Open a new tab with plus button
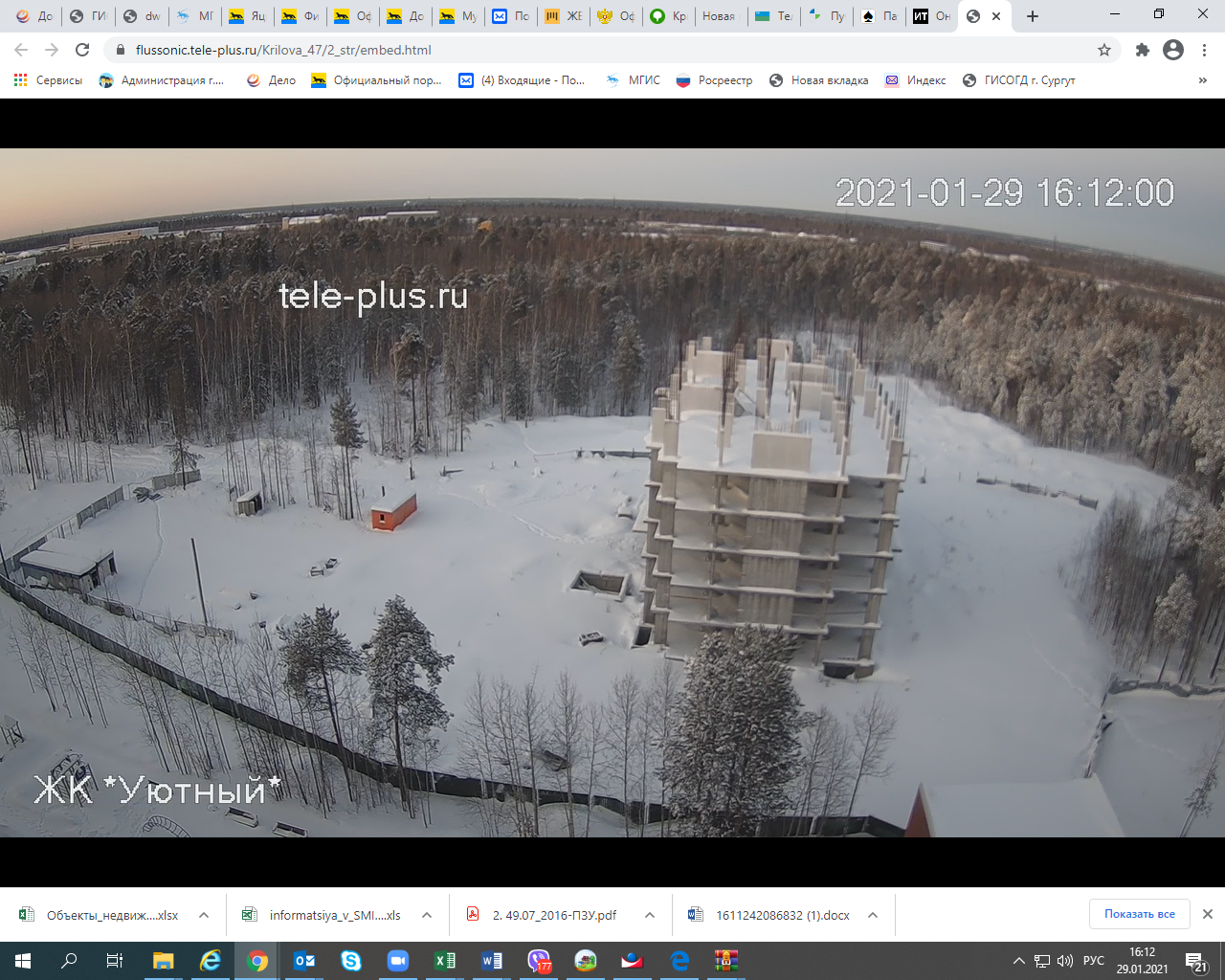 click(1033, 16)
